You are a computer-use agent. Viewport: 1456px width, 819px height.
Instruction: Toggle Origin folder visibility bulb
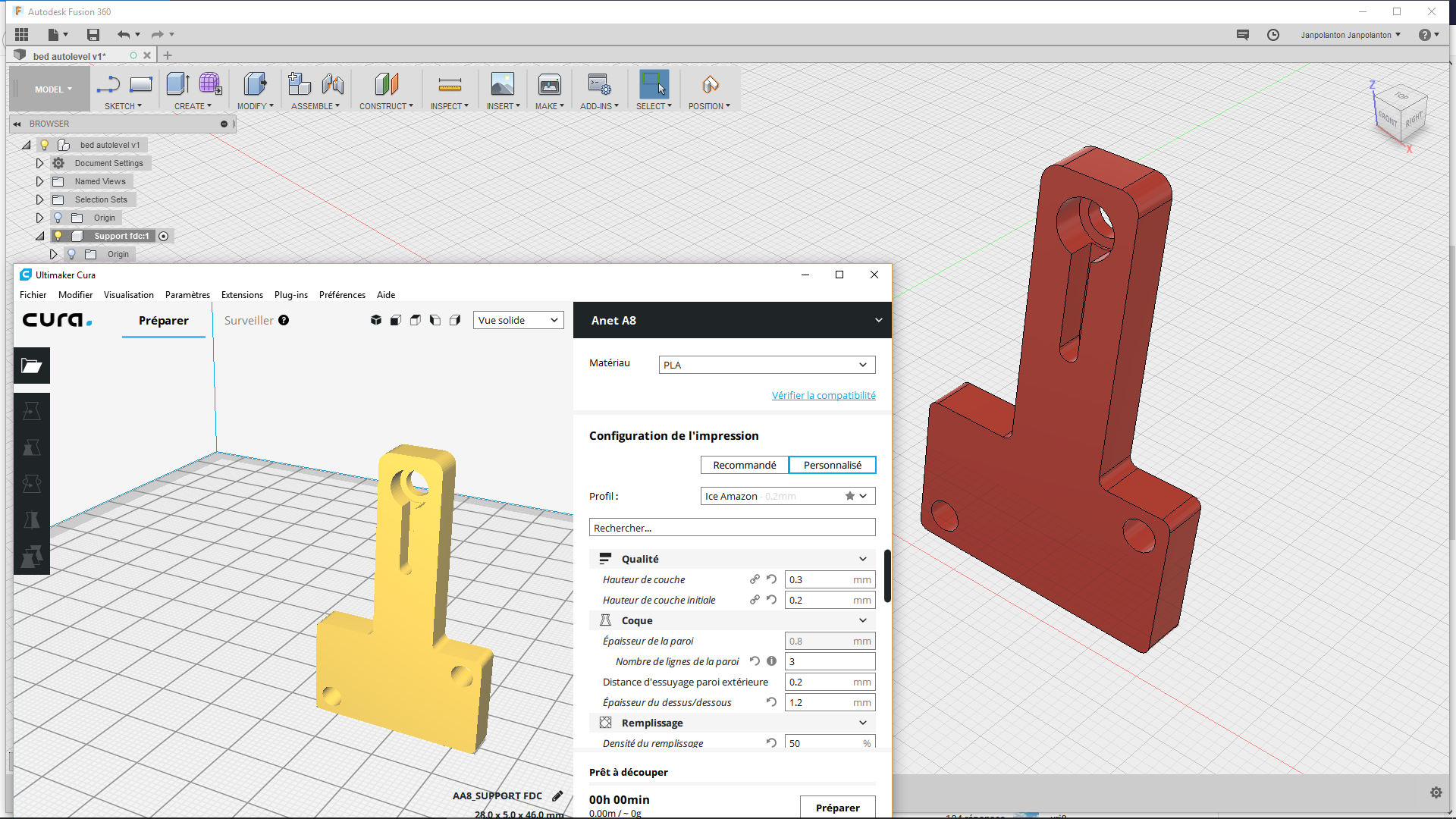pyautogui.click(x=58, y=218)
